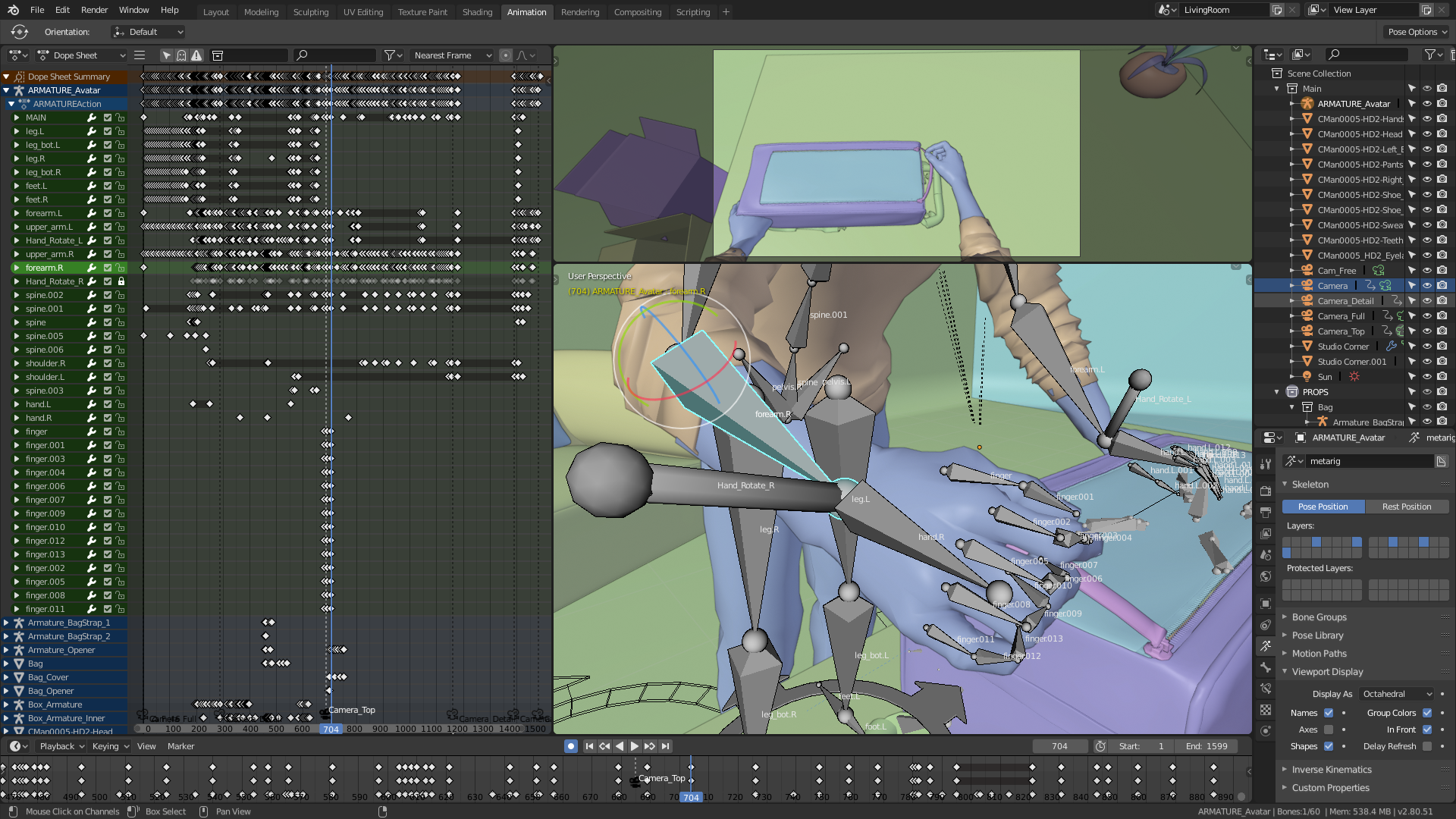Expand the Motion Paths panel
This screenshot has width=1456, height=819.
(1319, 654)
